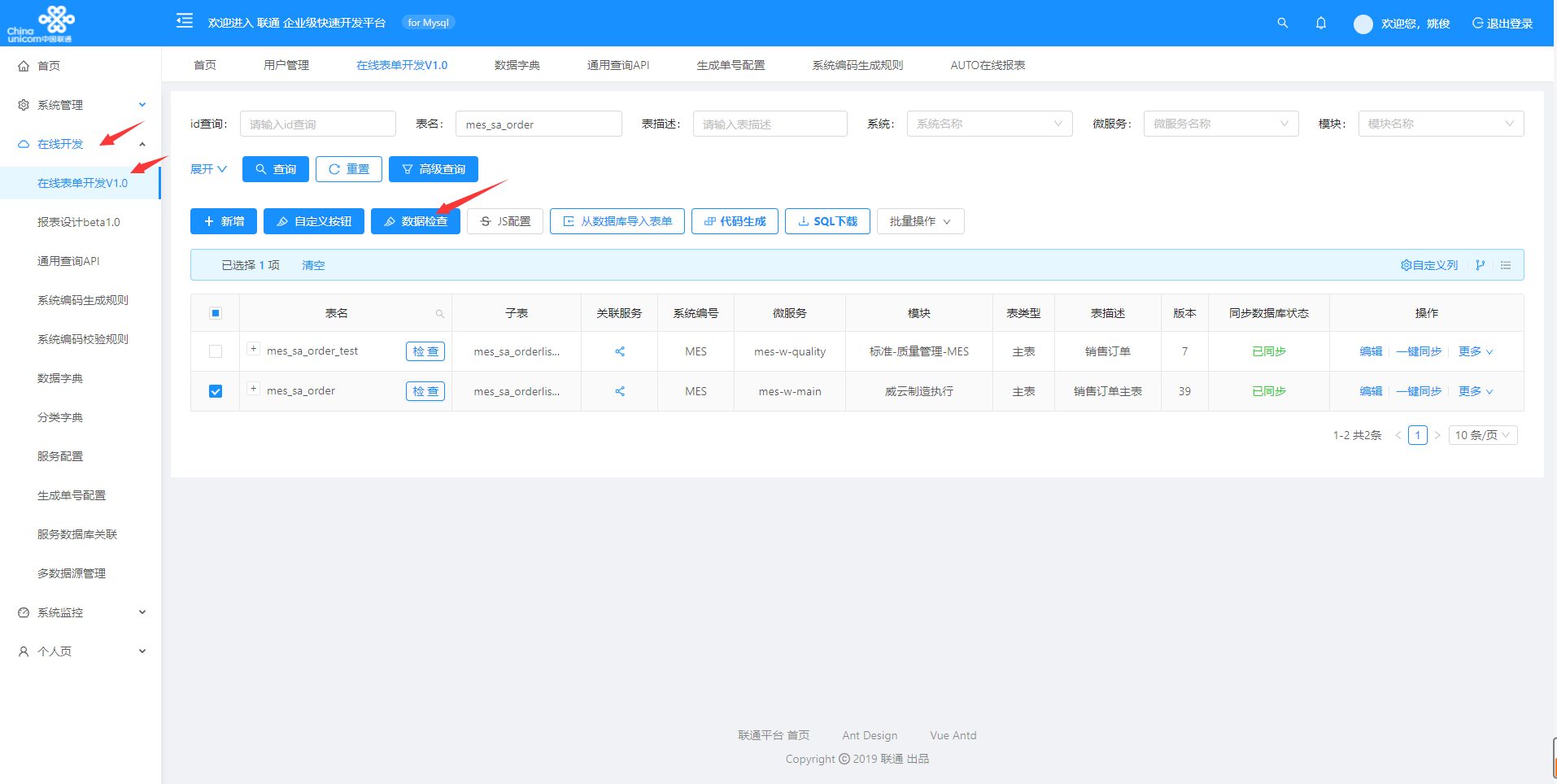Focus the 表描述 input field
This screenshot has height=784, width=1557.
click(770, 124)
